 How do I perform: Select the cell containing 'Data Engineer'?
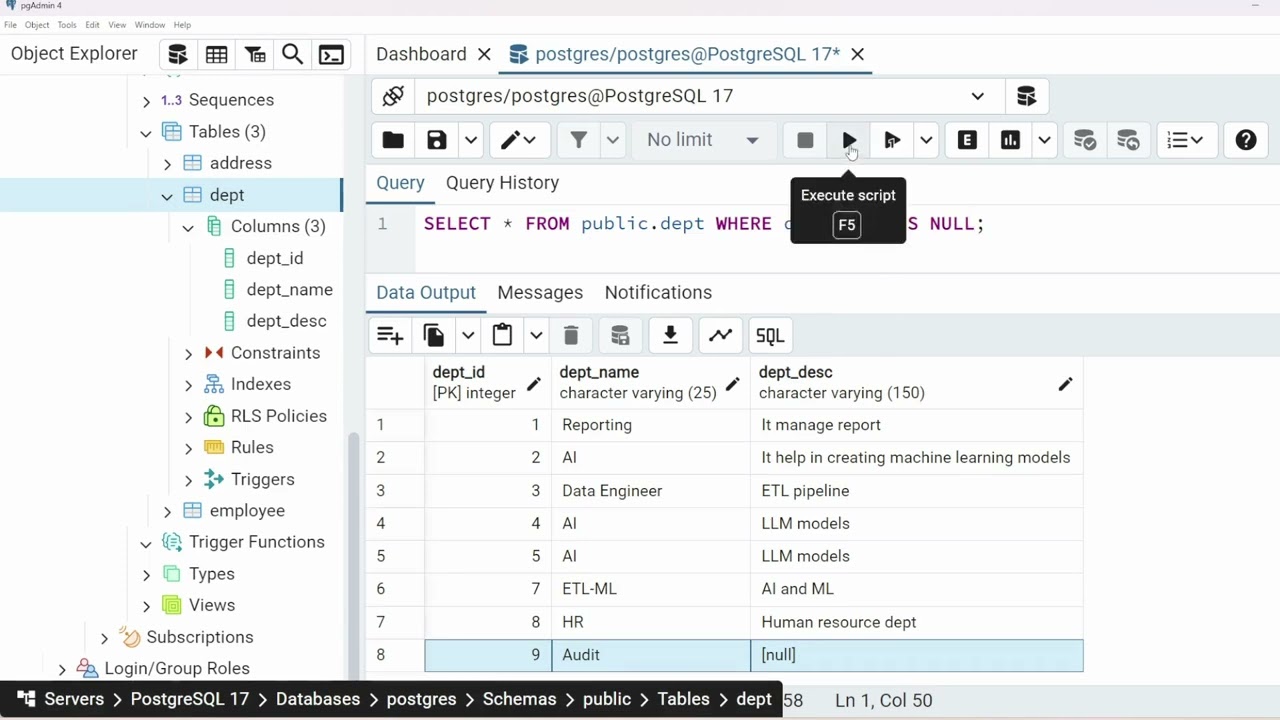651,491
